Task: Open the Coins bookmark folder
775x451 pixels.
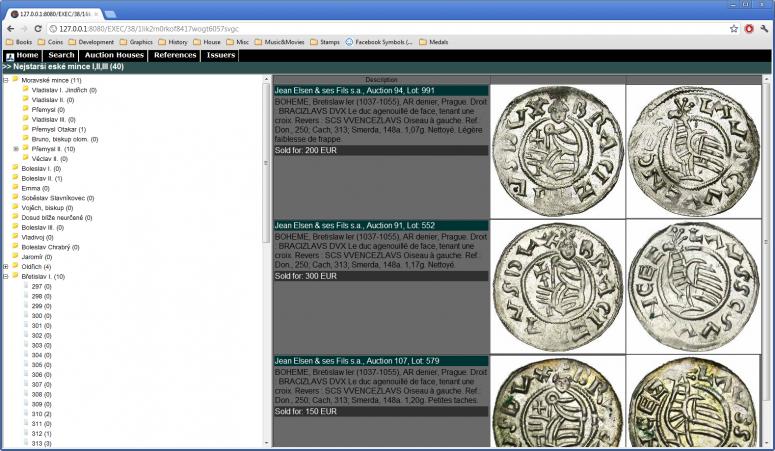Action: (50, 42)
